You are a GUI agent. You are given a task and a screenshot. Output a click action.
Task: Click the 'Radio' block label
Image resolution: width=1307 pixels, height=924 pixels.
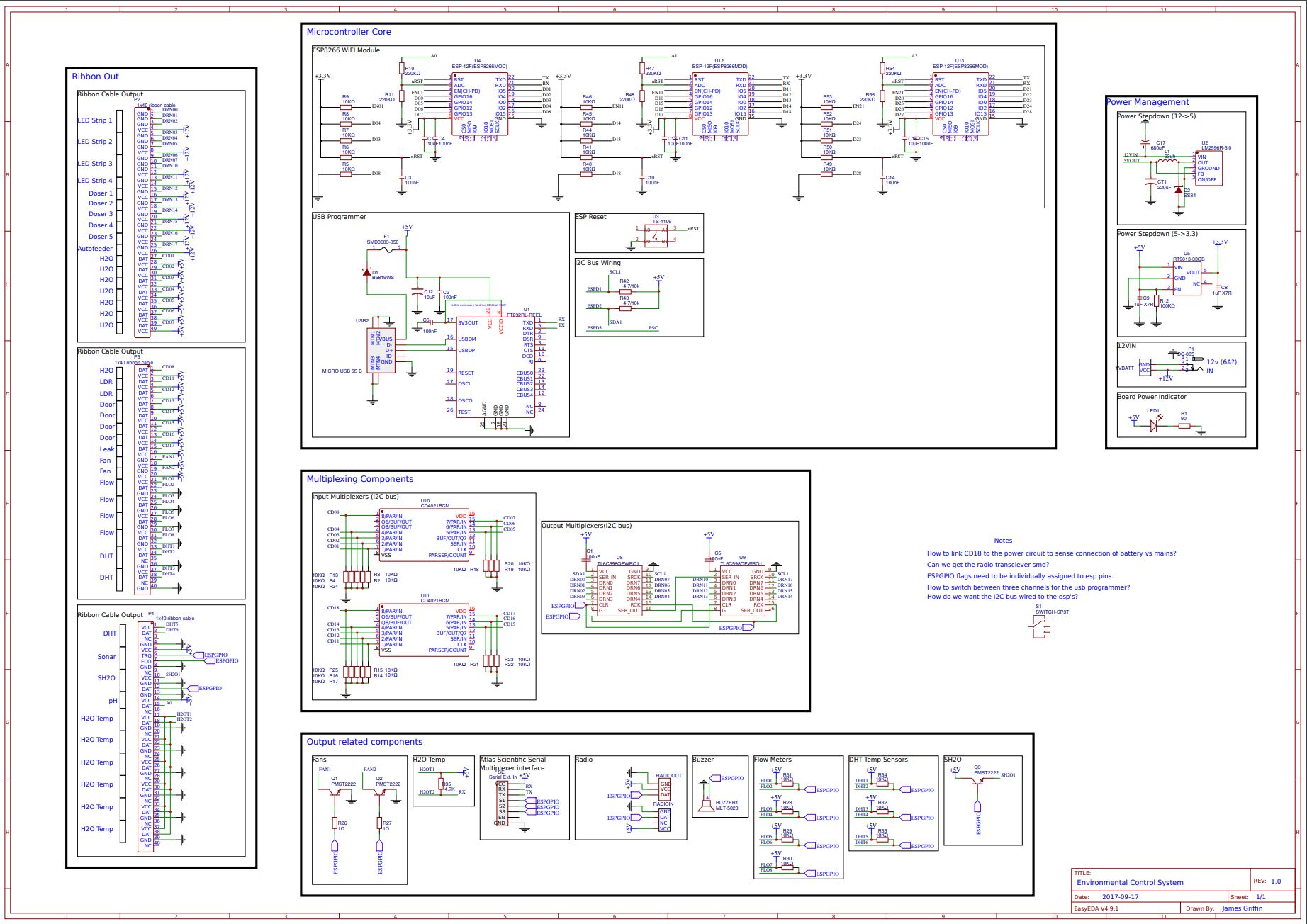[583, 760]
